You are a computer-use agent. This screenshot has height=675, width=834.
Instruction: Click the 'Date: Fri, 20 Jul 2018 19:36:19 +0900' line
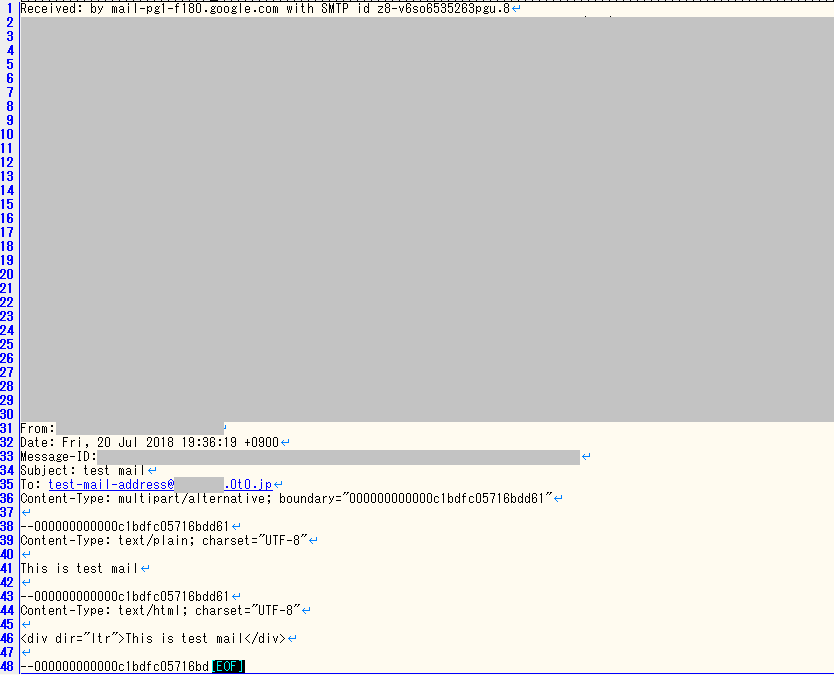click(149, 443)
